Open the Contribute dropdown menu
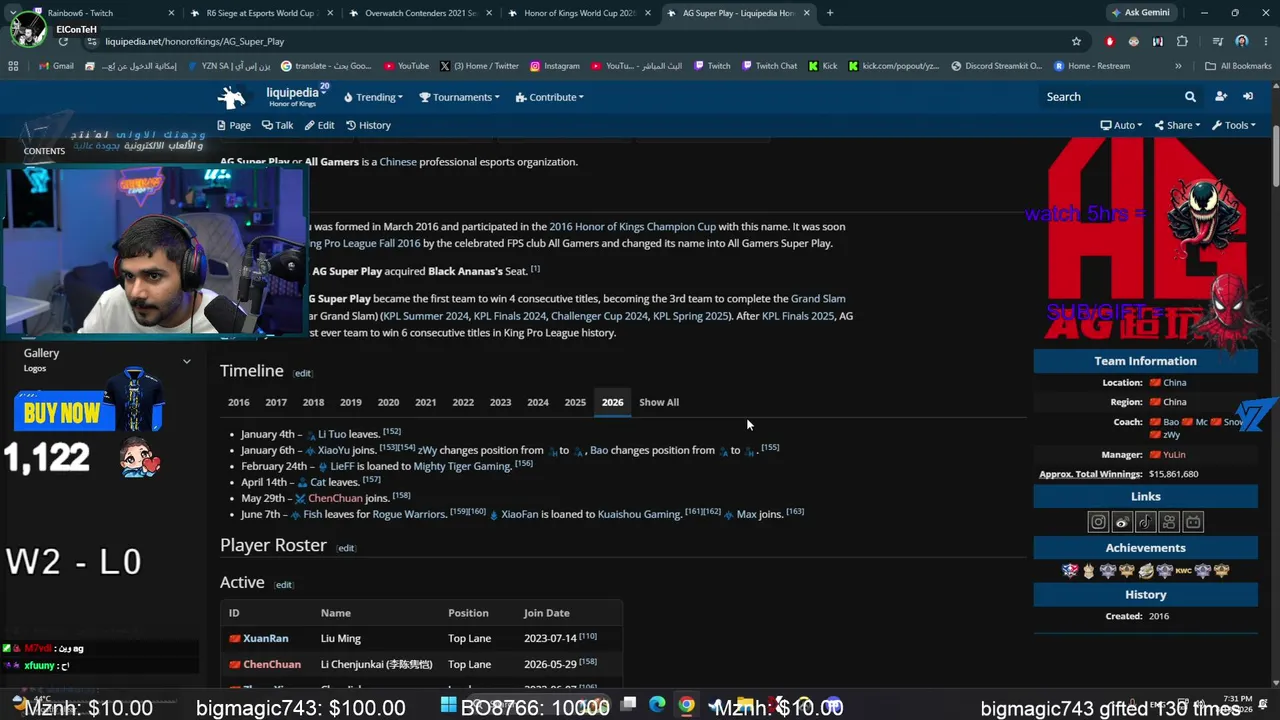The image size is (1280, 720). (550, 97)
